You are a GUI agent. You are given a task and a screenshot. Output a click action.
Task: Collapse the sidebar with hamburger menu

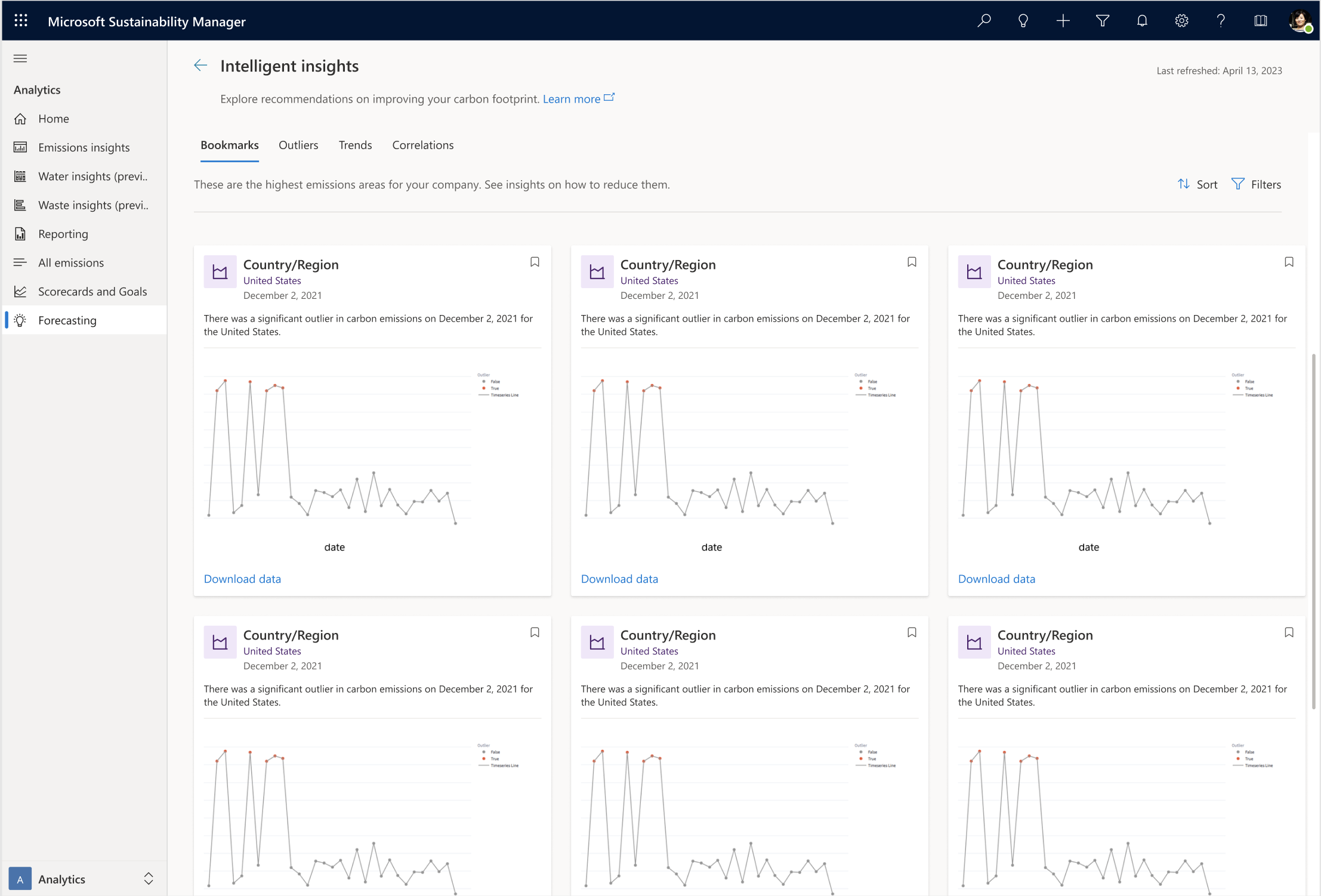pos(20,58)
